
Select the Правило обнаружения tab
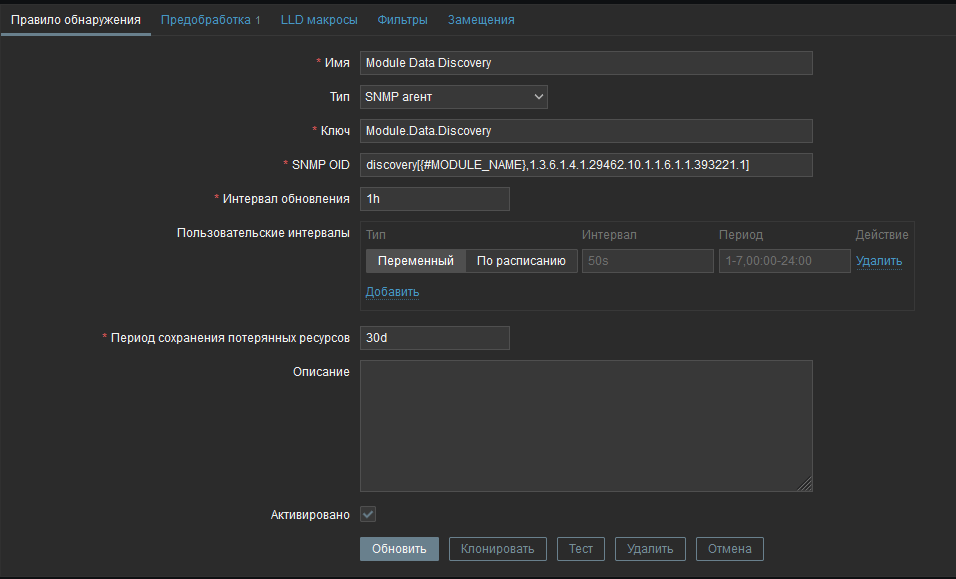(75, 20)
